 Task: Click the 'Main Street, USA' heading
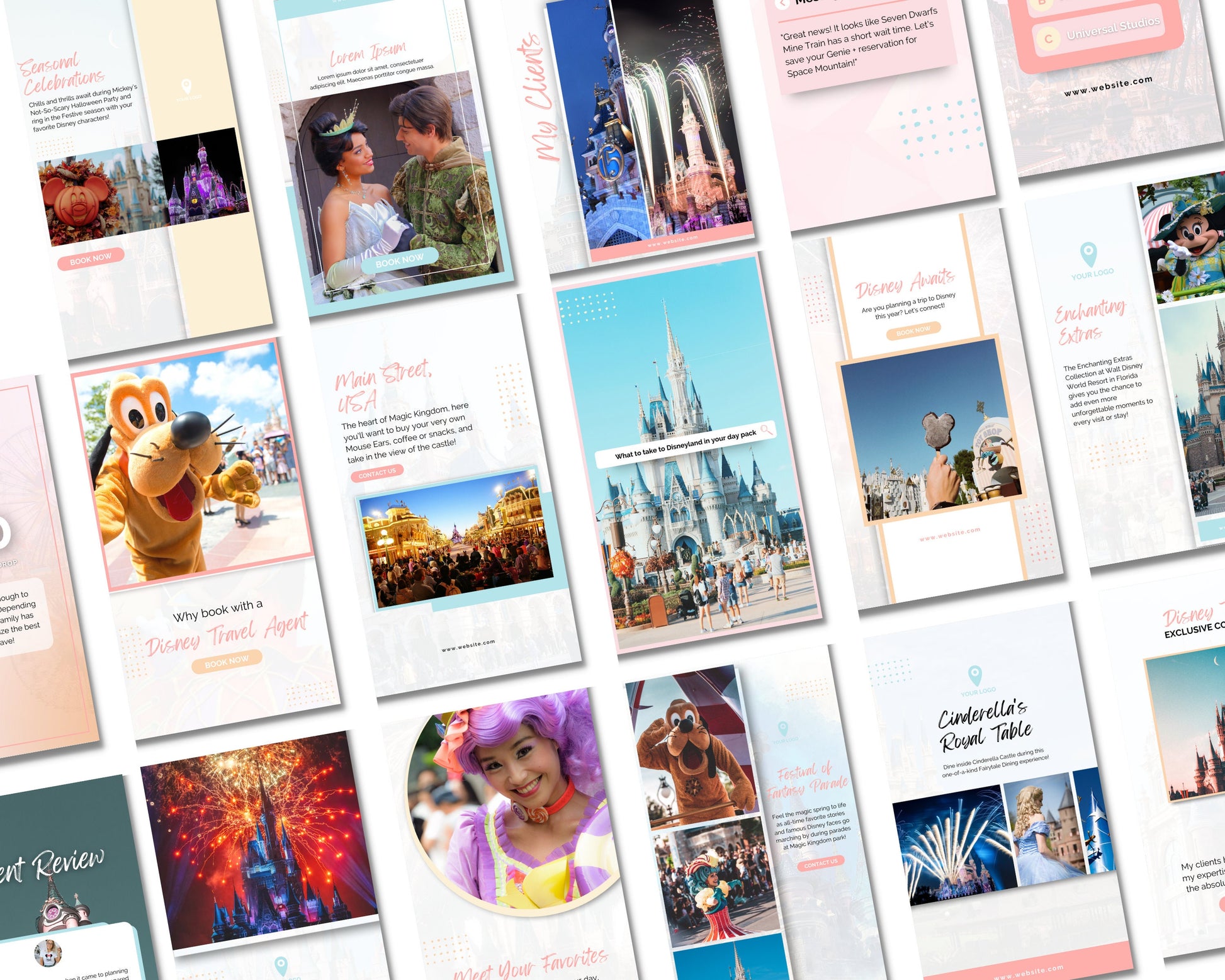(383, 385)
